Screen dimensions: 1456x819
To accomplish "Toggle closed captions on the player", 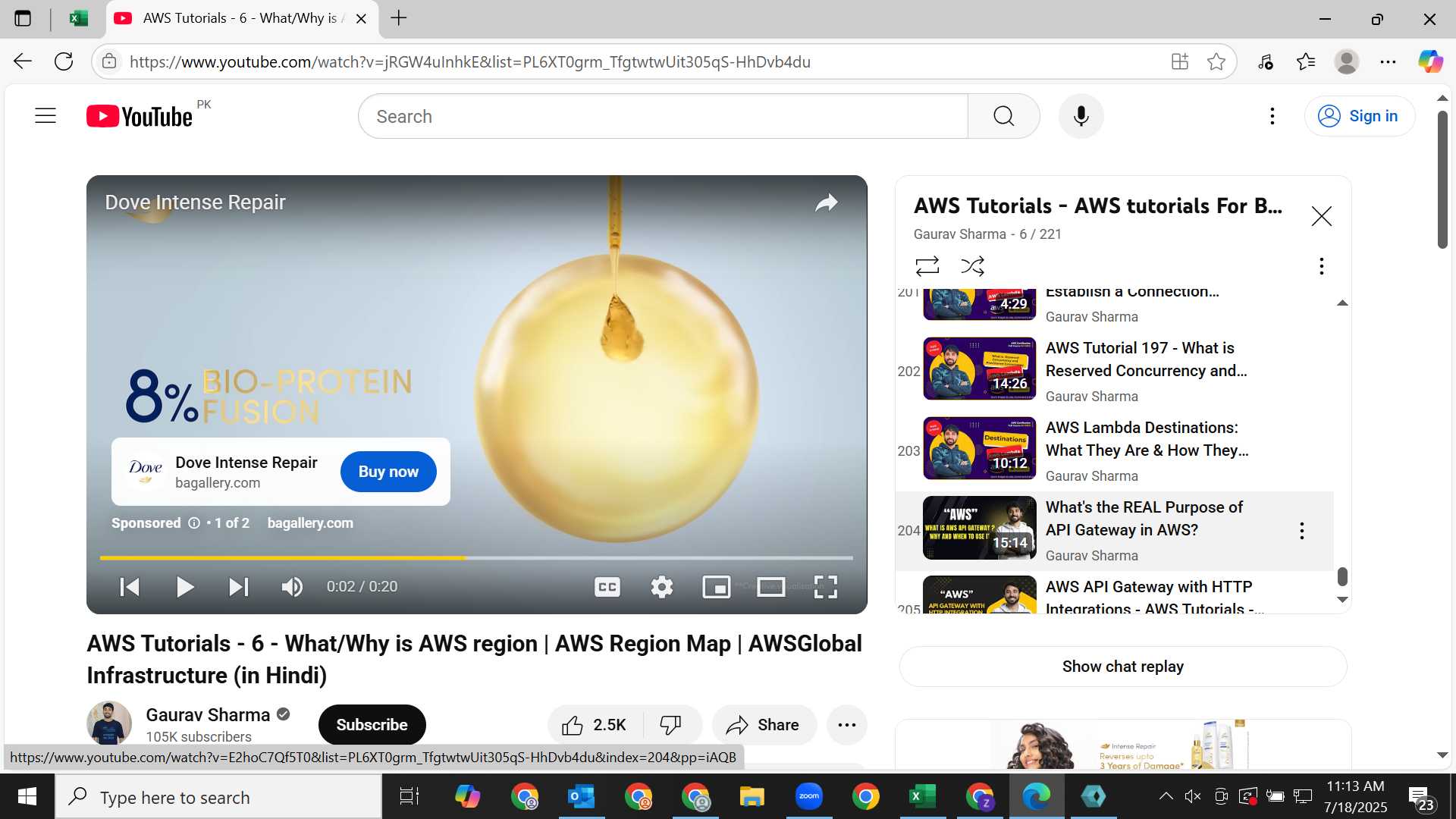I will pos(607,587).
